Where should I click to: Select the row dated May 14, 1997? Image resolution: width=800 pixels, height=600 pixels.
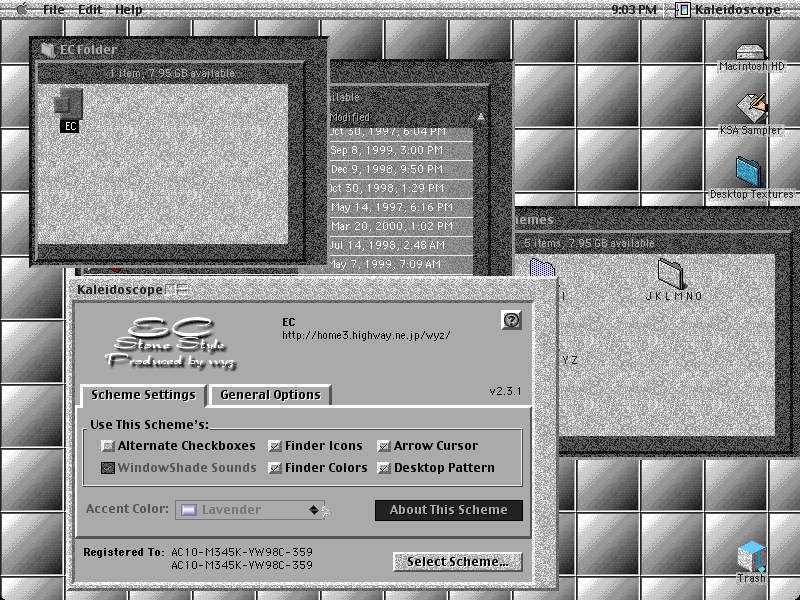click(401, 208)
